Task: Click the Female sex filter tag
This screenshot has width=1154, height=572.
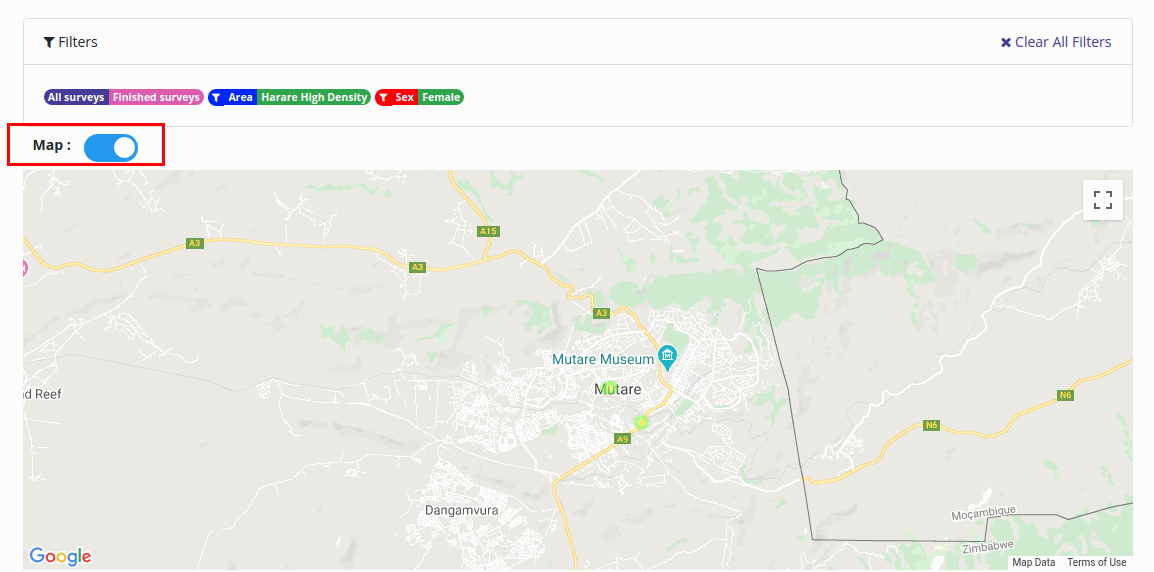Action: point(440,97)
